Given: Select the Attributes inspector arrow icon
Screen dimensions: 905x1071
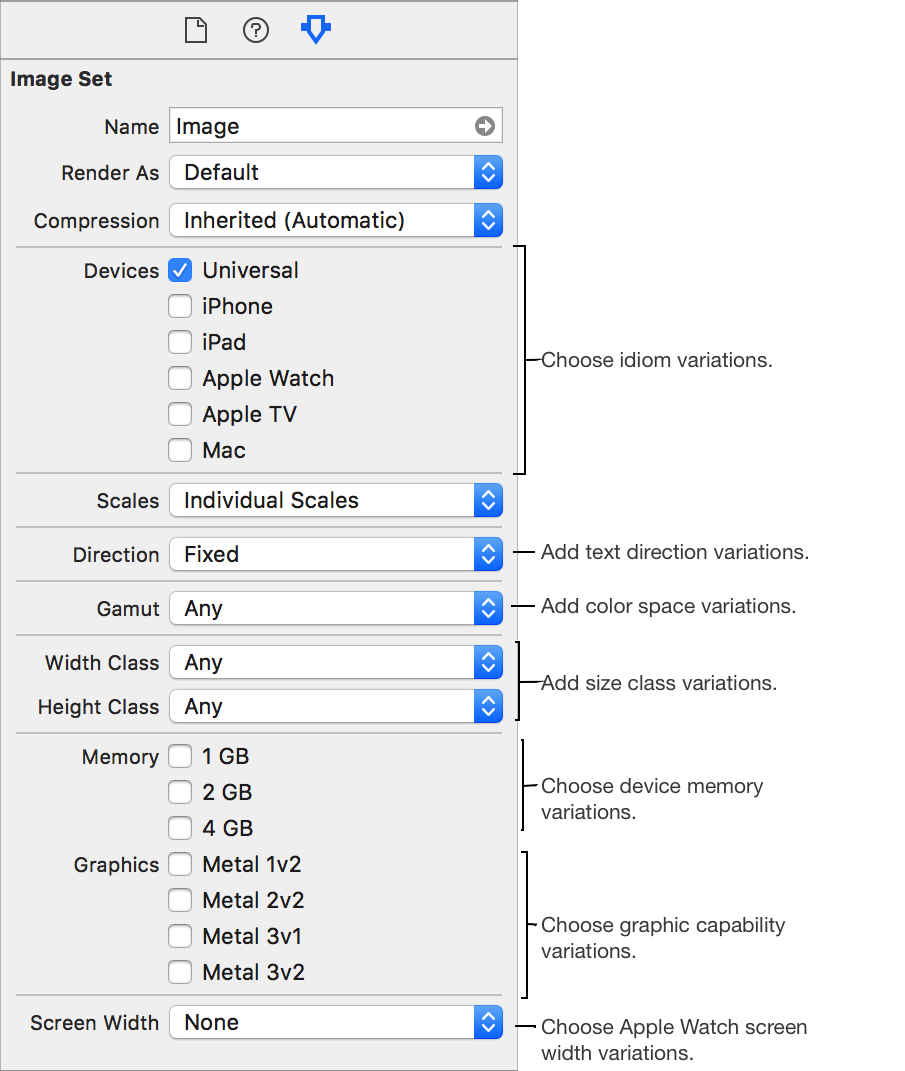Looking at the screenshot, I should click(316, 31).
